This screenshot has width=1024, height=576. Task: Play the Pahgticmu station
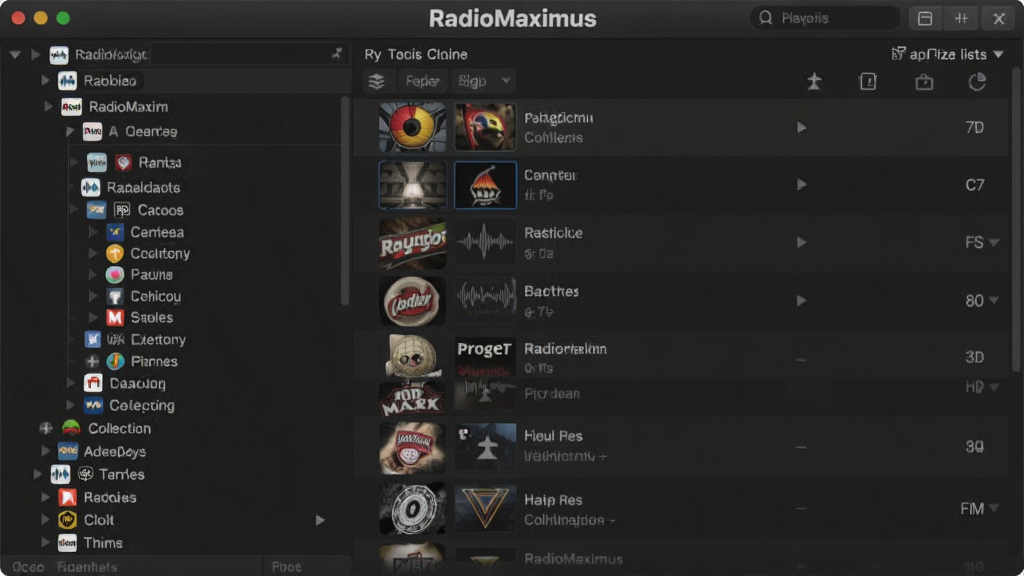[x=801, y=127]
